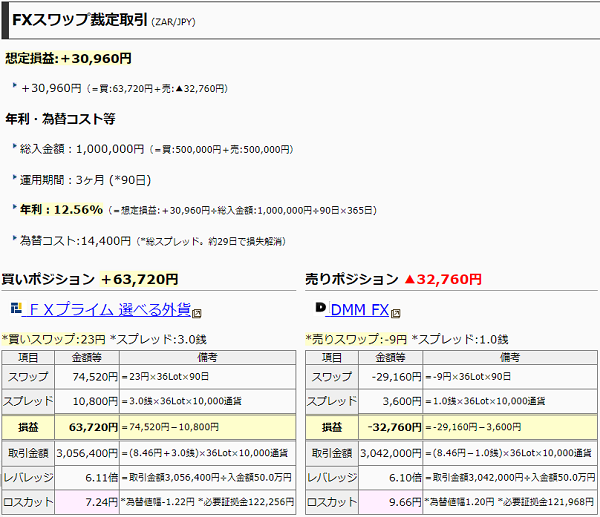Click the 年利・為替コスト等 subheading
The height and width of the screenshot is (517, 600).
point(60,119)
